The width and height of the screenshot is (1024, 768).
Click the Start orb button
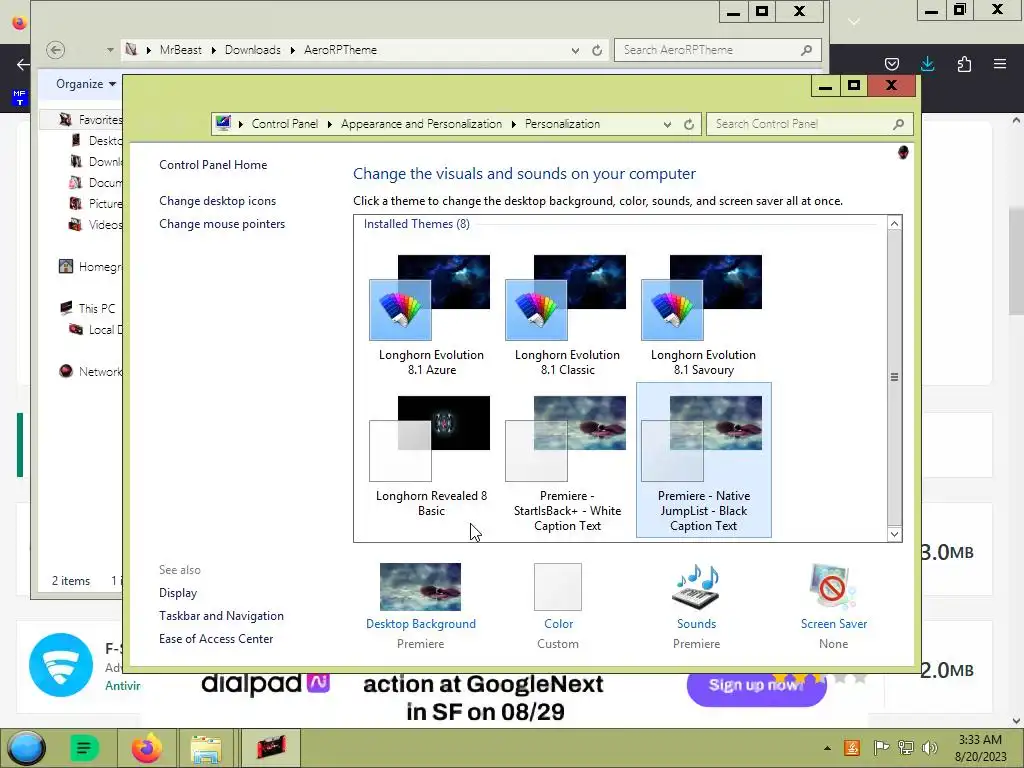point(27,748)
